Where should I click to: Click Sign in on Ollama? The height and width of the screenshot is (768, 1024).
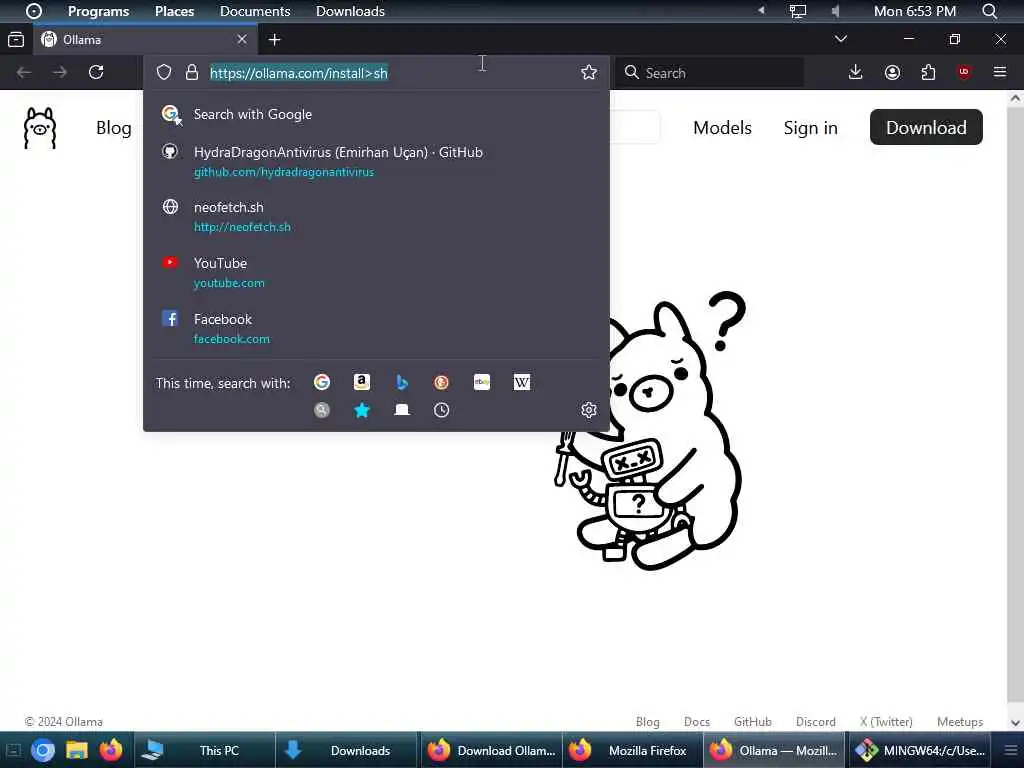810,128
